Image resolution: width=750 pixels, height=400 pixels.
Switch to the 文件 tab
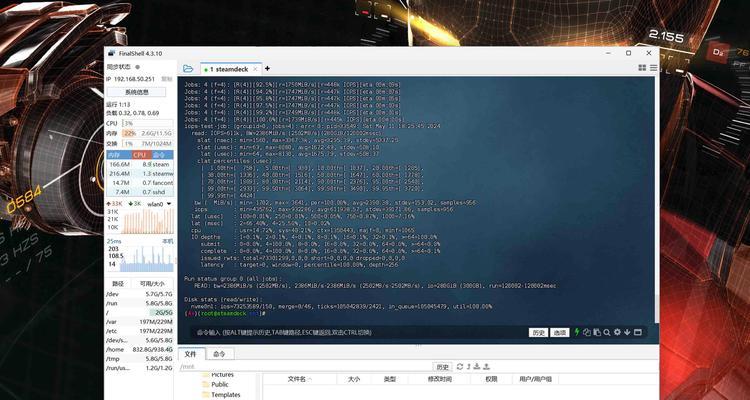[x=191, y=354]
